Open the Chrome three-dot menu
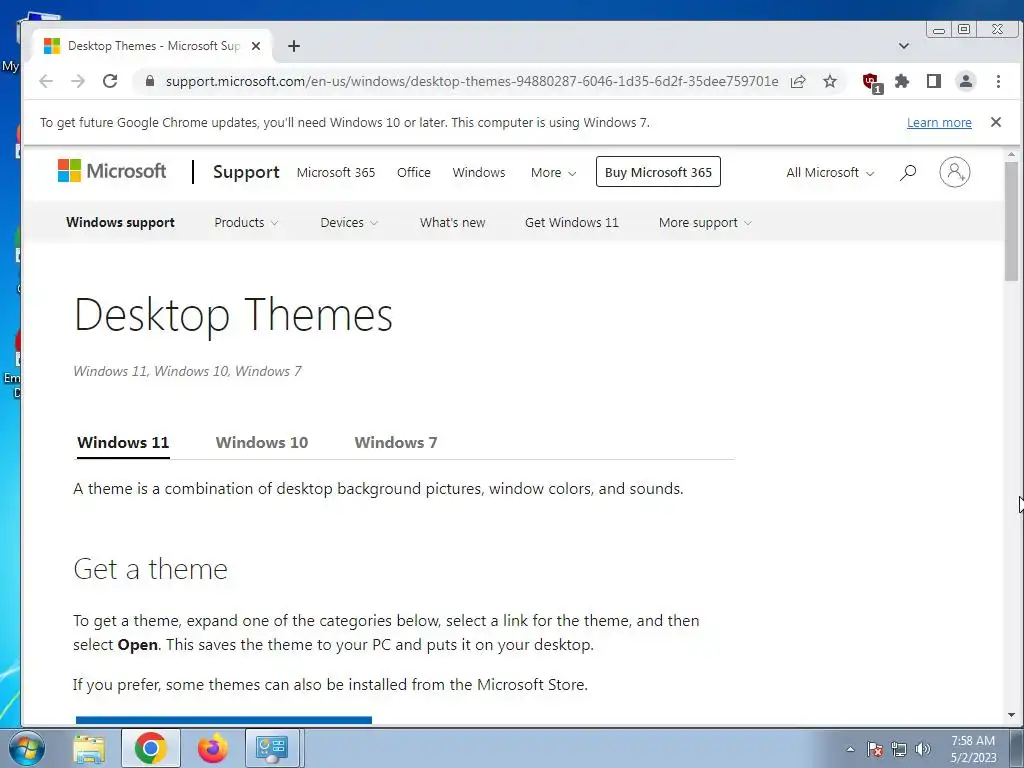 998,81
